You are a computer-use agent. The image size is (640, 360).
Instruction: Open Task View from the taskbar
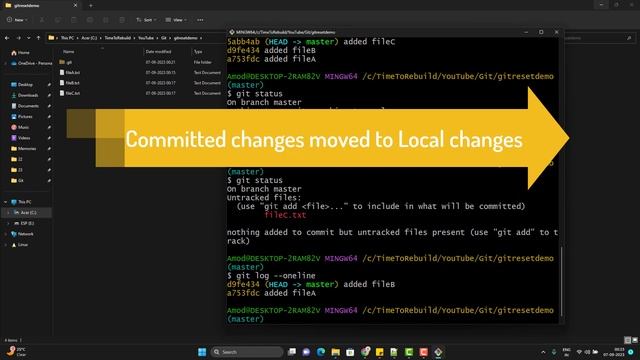pos(292,352)
